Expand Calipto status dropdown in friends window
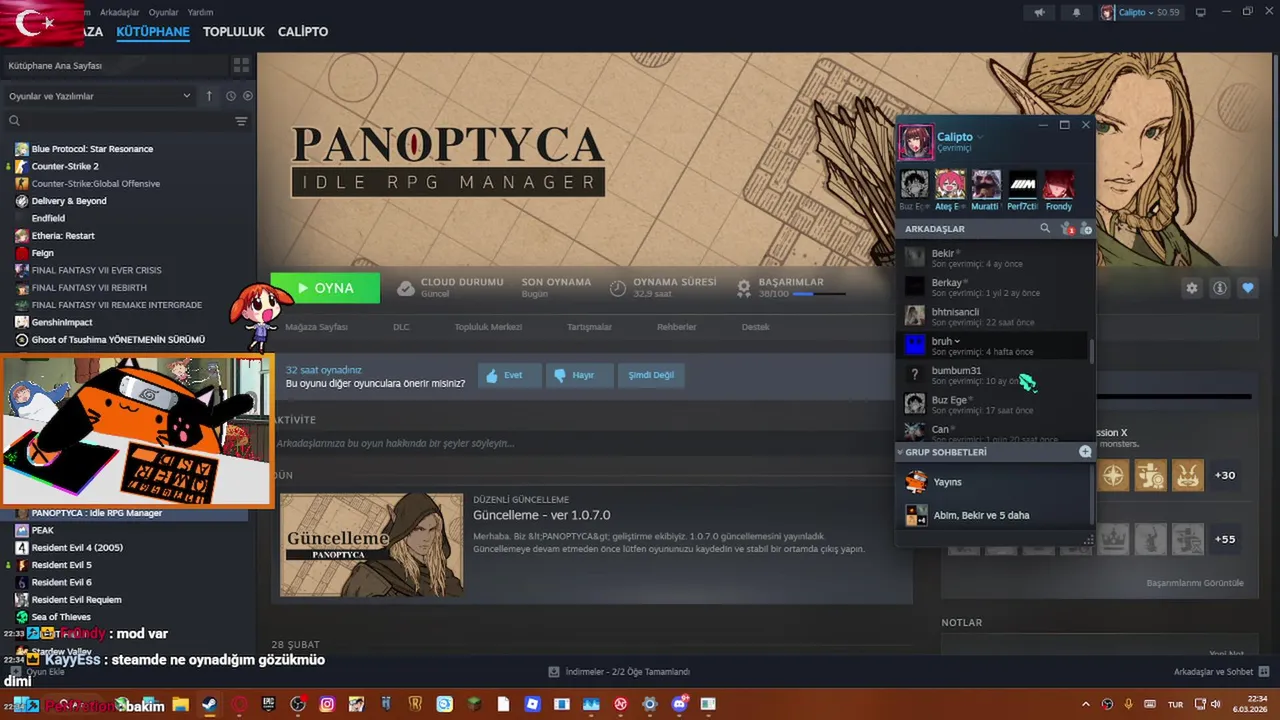This screenshot has height=720, width=1280. coord(980,137)
